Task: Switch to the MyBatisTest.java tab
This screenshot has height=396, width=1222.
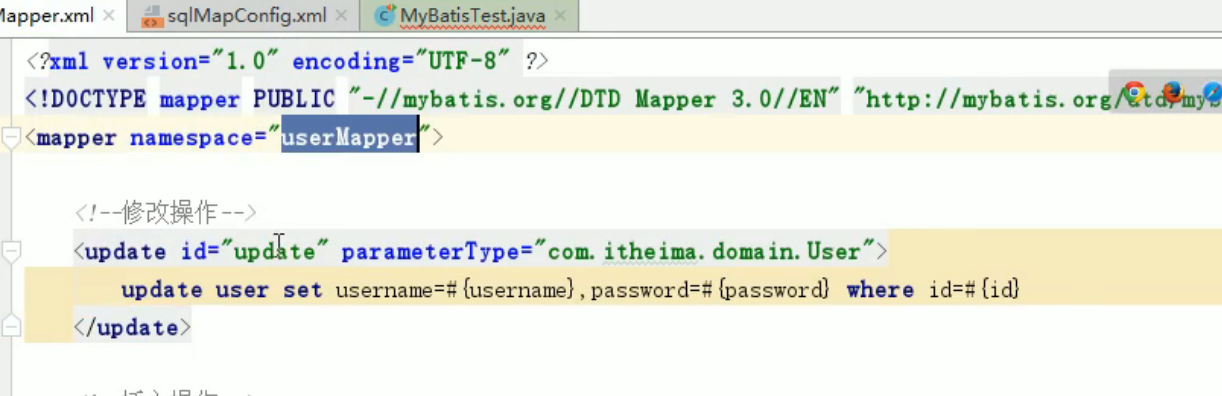Action: (x=473, y=15)
